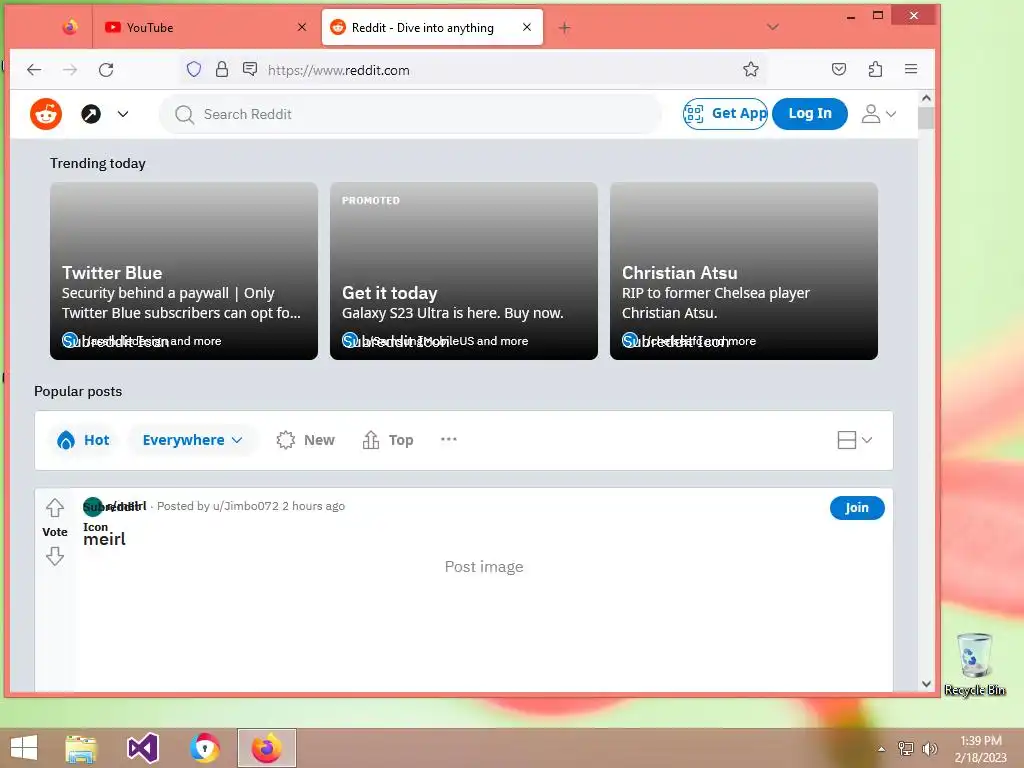This screenshot has height=768, width=1024.
Task: Click the taskbar volume speaker icon
Action: tap(930, 749)
